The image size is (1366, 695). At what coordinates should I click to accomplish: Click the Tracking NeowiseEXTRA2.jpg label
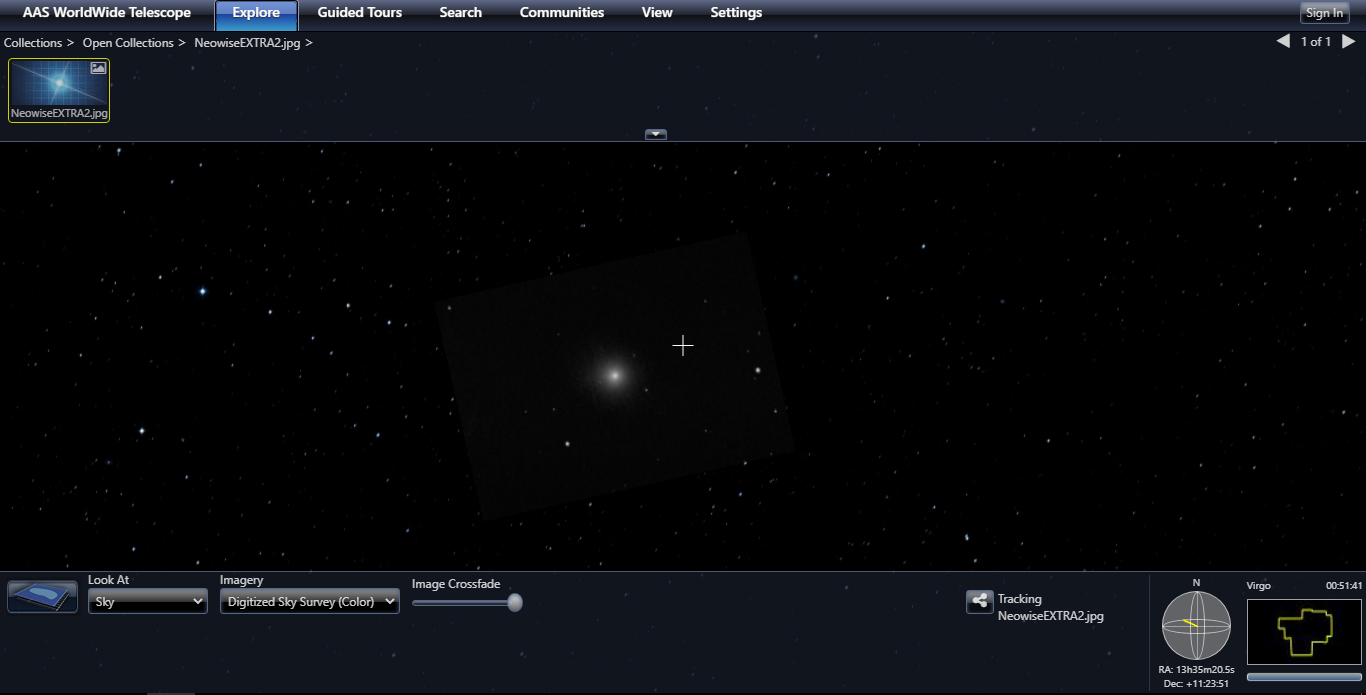pyautogui.click(x=1050, y=608)
